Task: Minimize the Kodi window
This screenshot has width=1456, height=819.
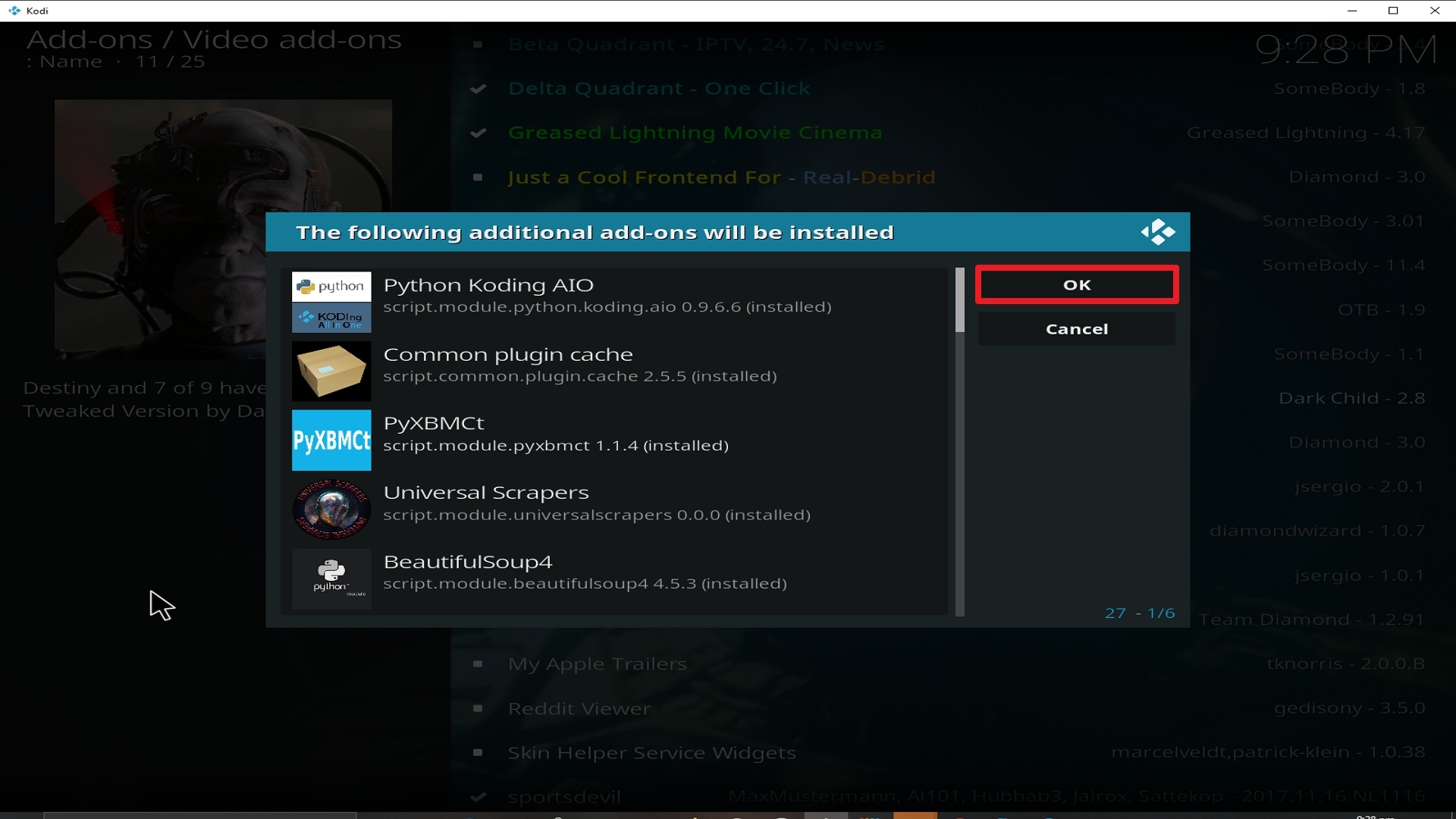Action: pos(1351,11)
